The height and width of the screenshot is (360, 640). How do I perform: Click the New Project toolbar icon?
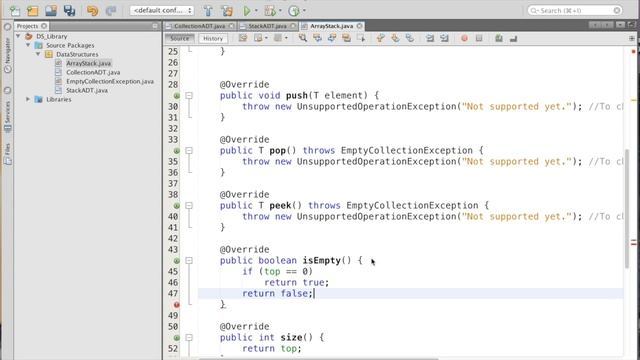click(33, 11)
